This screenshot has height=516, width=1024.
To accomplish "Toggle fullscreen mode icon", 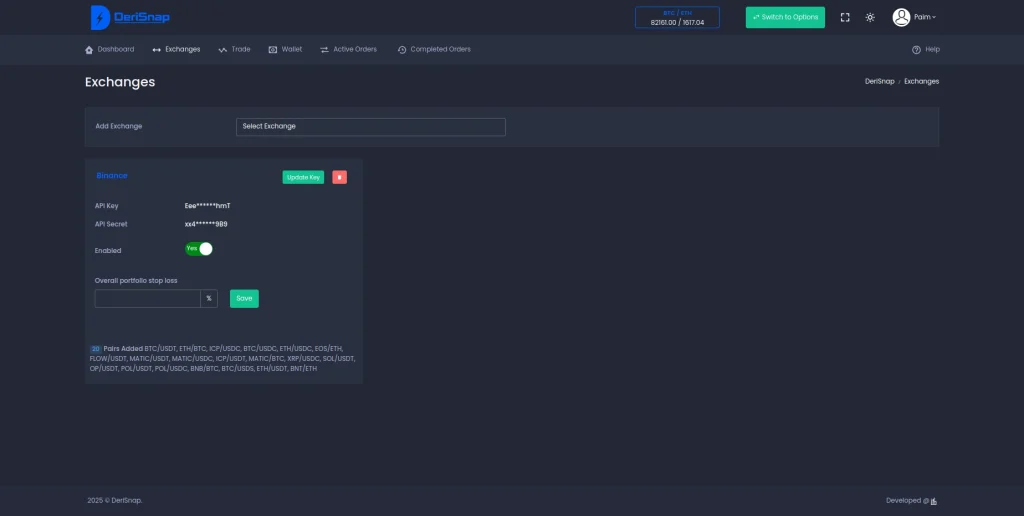I will (845, 17).
